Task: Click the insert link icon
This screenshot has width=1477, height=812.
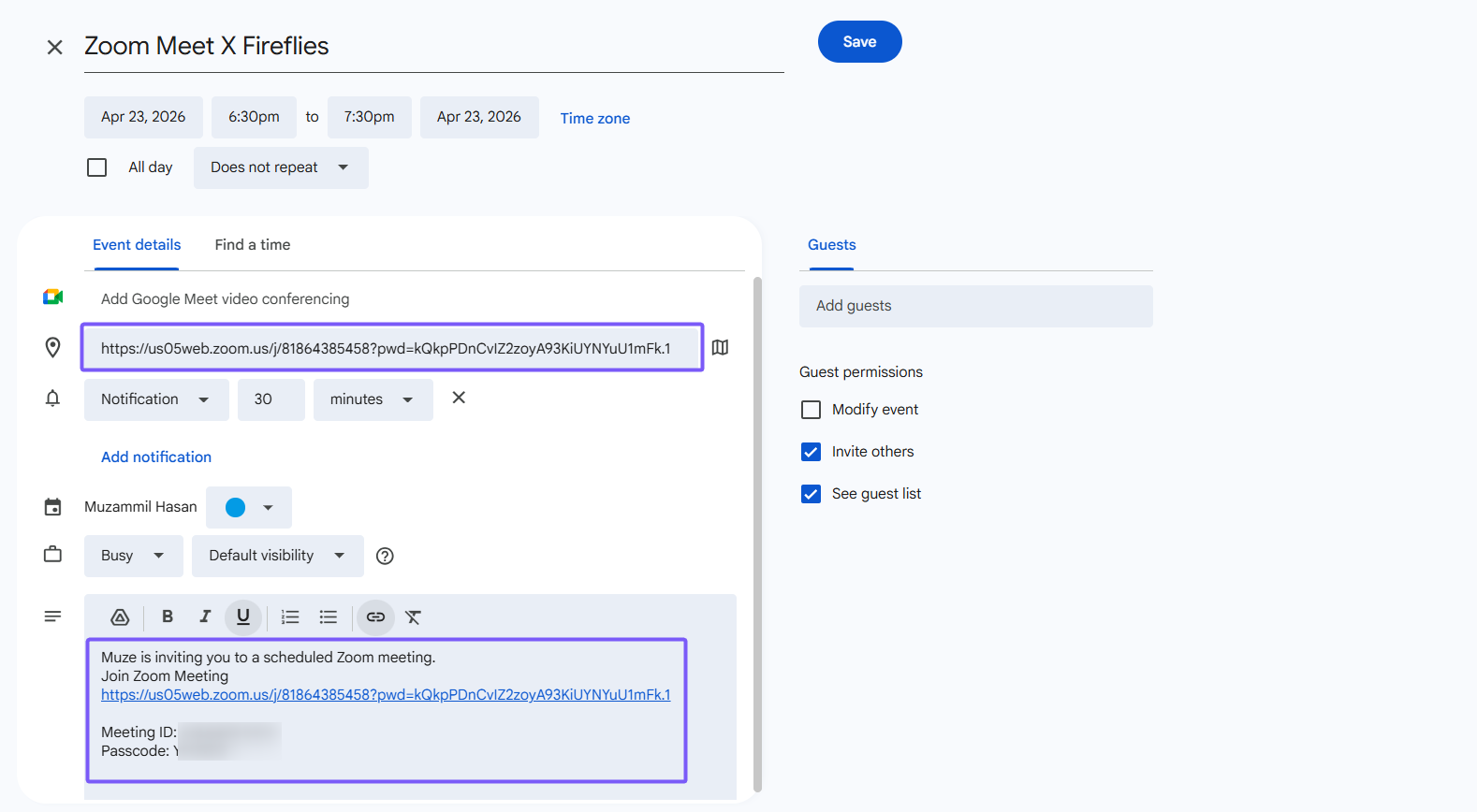Action: click(x=375, y=616)
